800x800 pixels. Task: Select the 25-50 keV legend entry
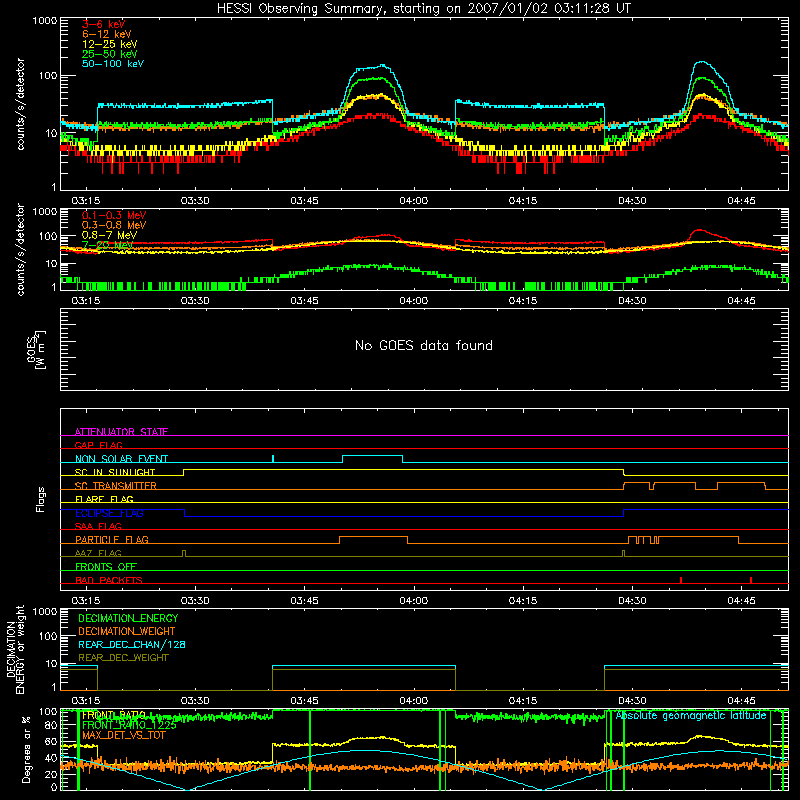[x=110, y=54]
